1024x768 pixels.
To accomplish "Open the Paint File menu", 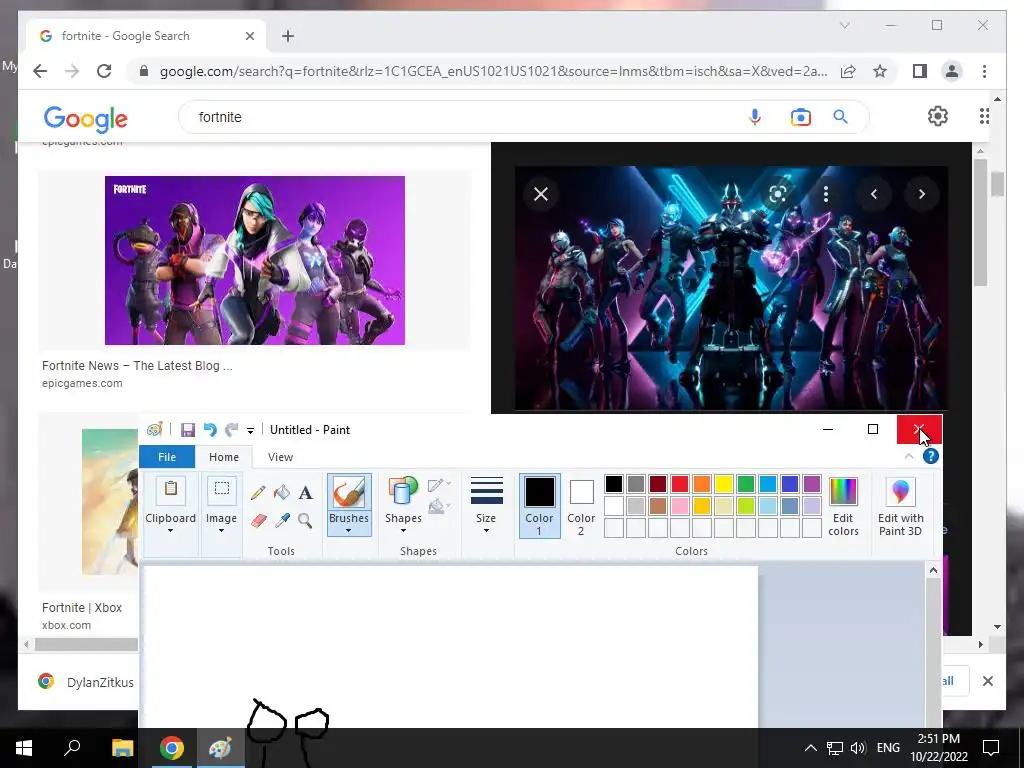I will click(x=167, y=457).
